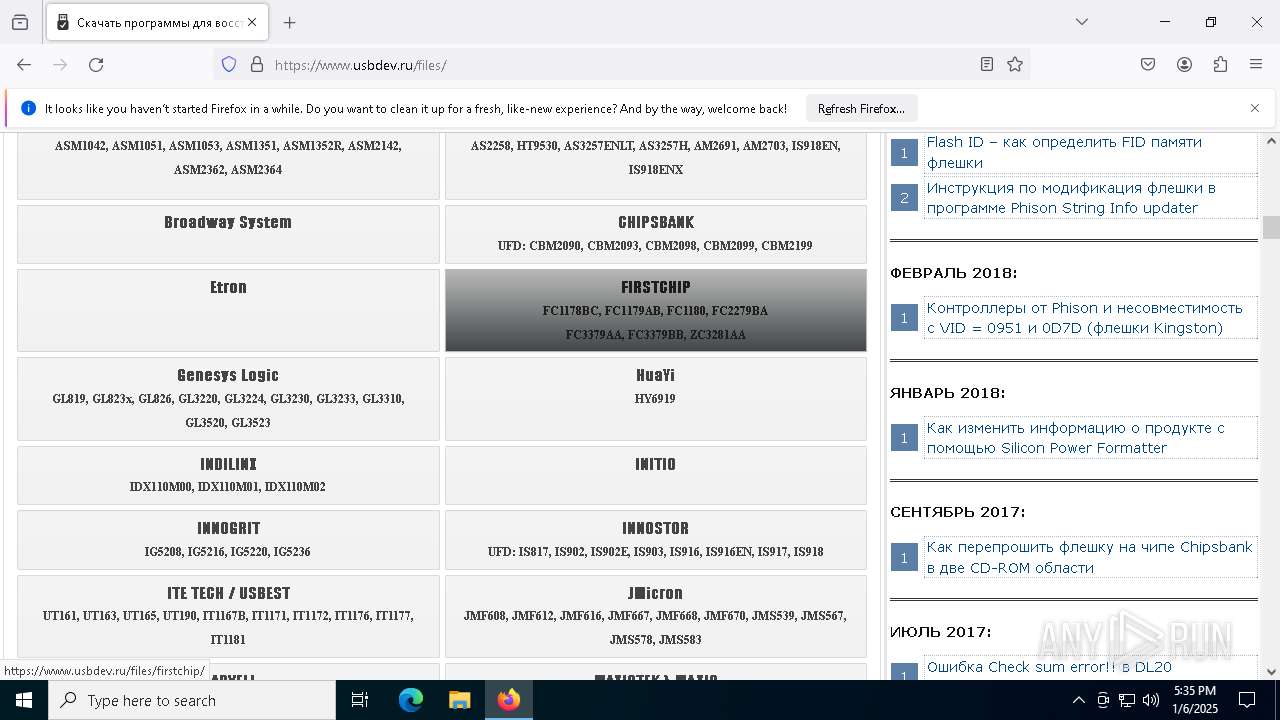Close the usbdev.ru tab
This screenshot has width=1280, height=720.
coord(252,22)
